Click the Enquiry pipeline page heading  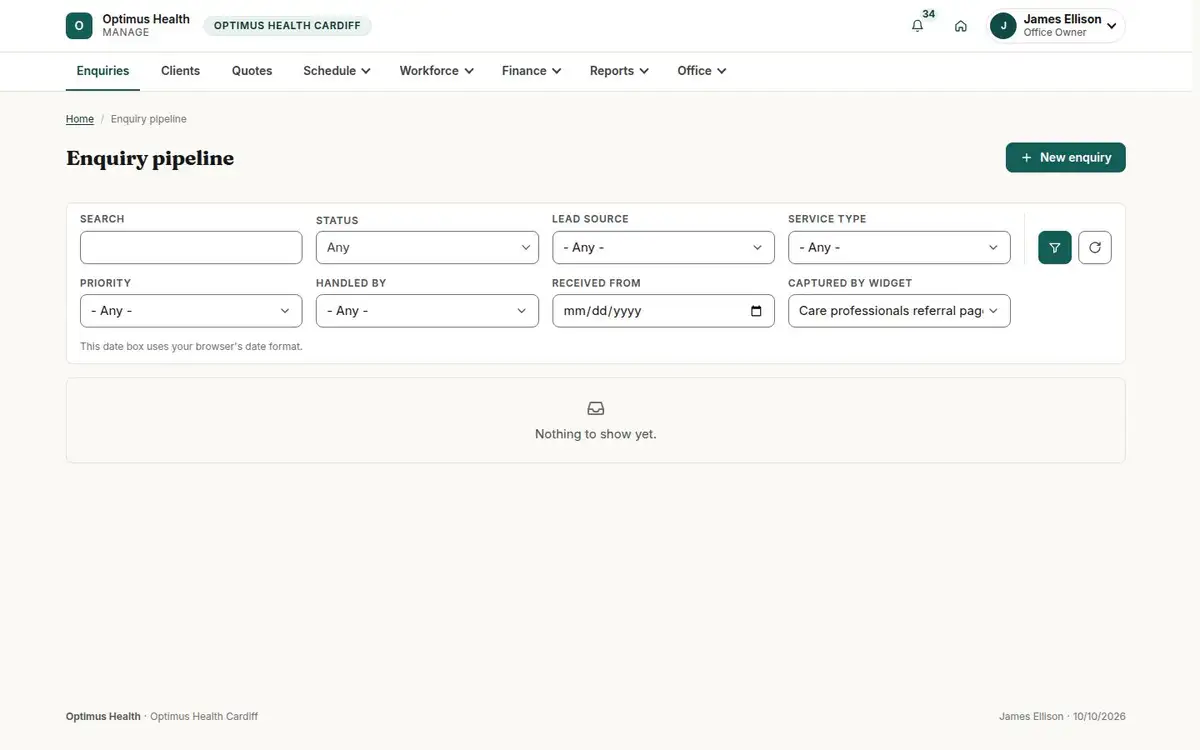(150, 158)
